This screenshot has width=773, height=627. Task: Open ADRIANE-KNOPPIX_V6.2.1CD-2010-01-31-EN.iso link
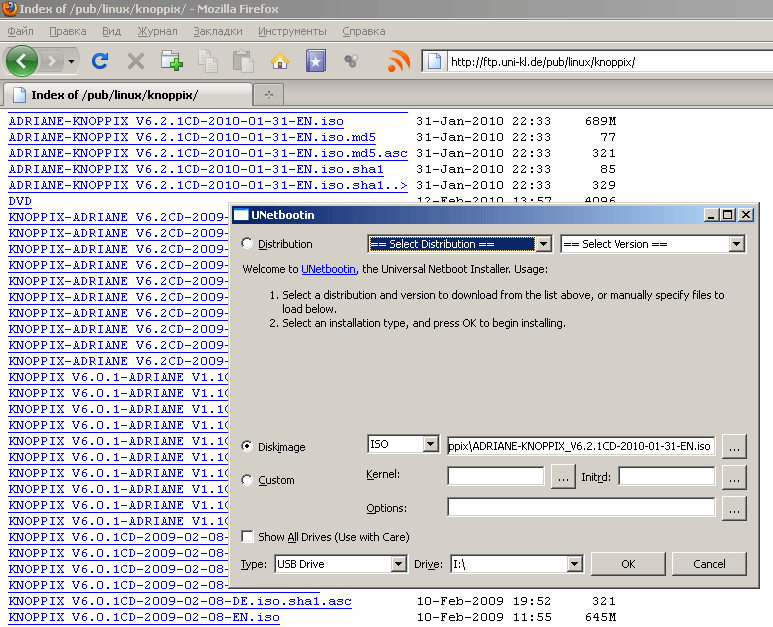tap(176, 121)
